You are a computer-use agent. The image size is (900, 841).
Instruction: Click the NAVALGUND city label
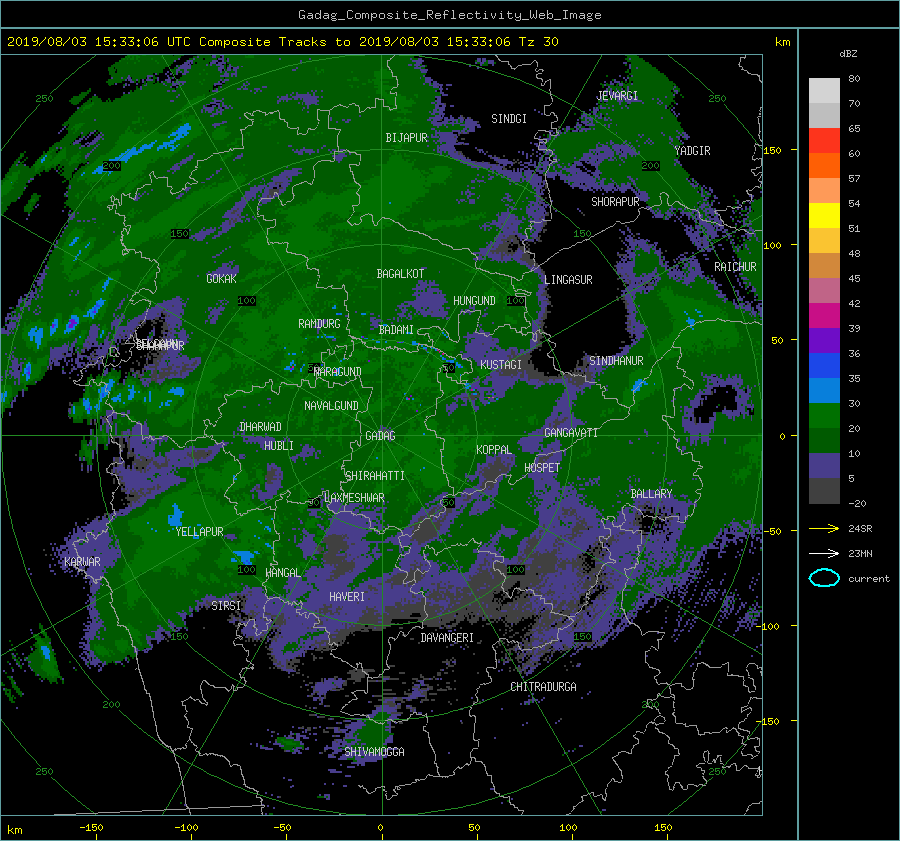click(331, 406)
